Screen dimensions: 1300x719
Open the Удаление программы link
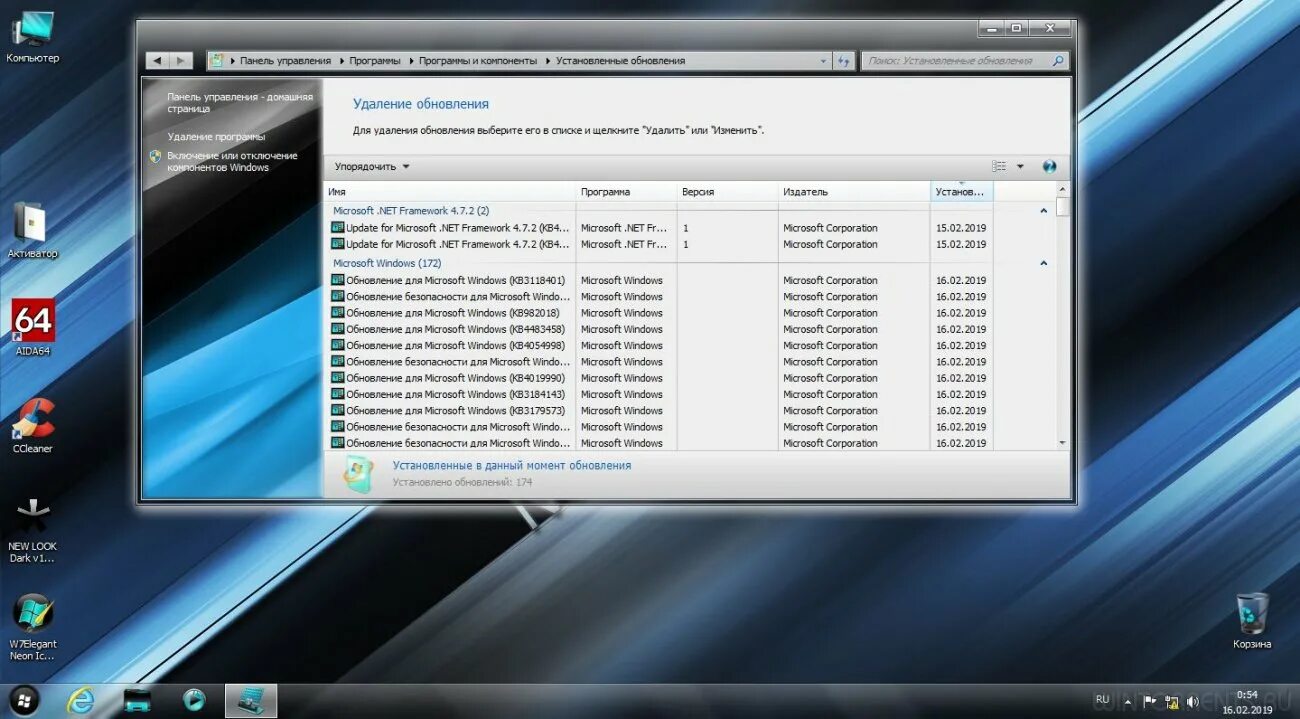tap(216, 137)
